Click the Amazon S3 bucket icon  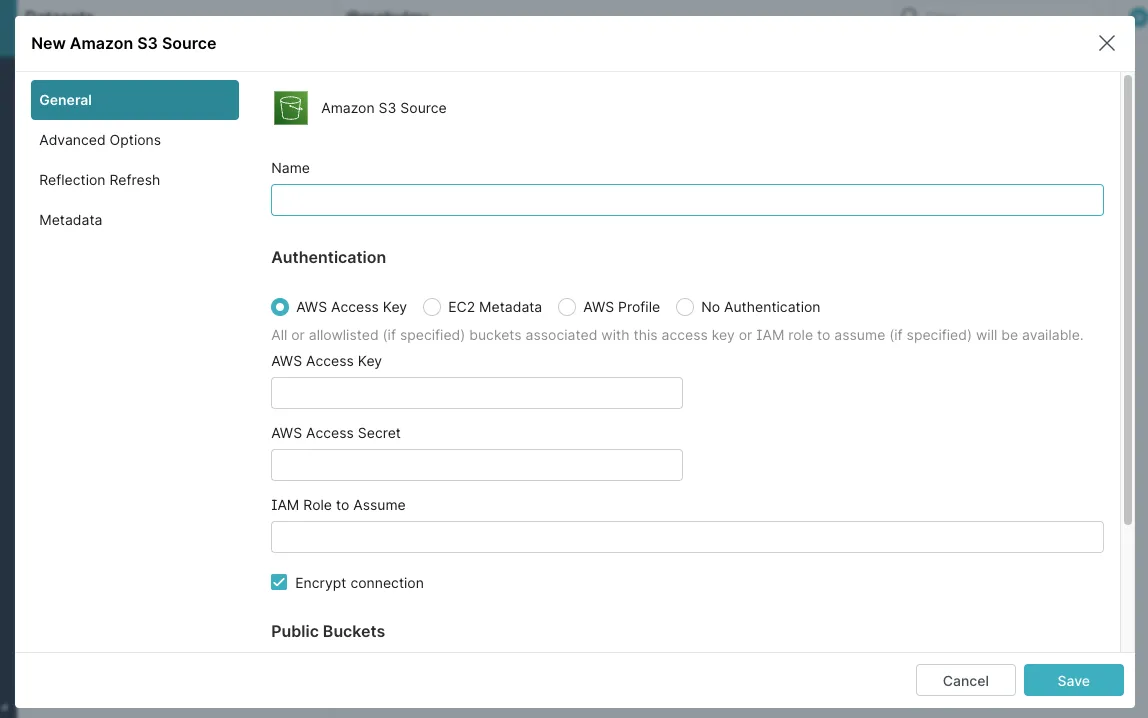pos(291,108)
